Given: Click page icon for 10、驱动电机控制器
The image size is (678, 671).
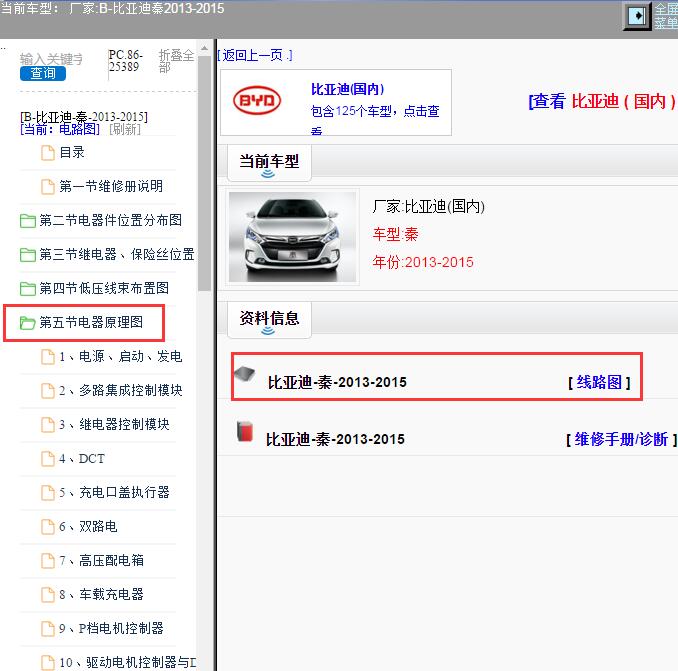Looking at the screenshot, I should (x=48, y=662).
